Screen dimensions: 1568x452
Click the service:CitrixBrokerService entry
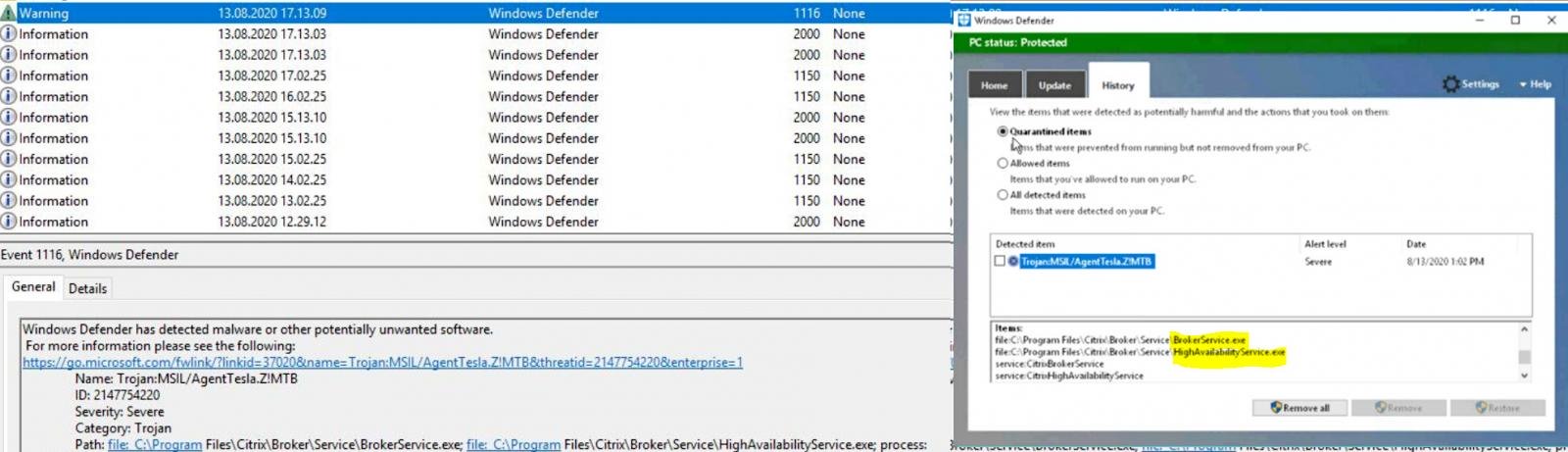click(x=1050, y=364)
